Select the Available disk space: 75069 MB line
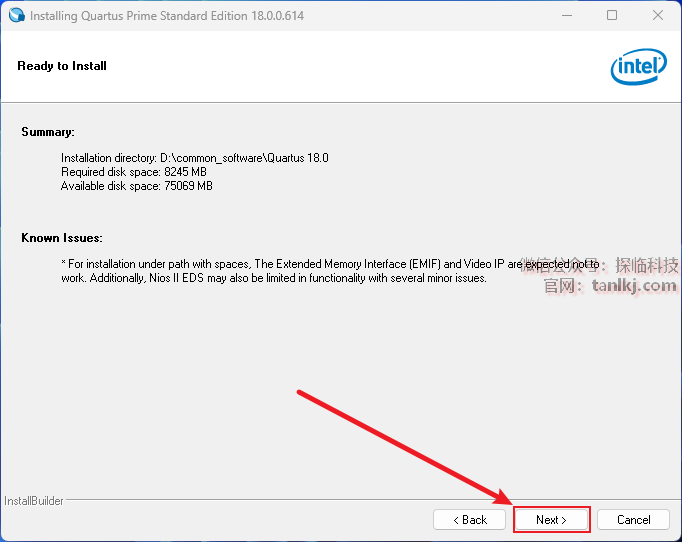This screenshot has height=542, width=682. click(x=137, y=186)
